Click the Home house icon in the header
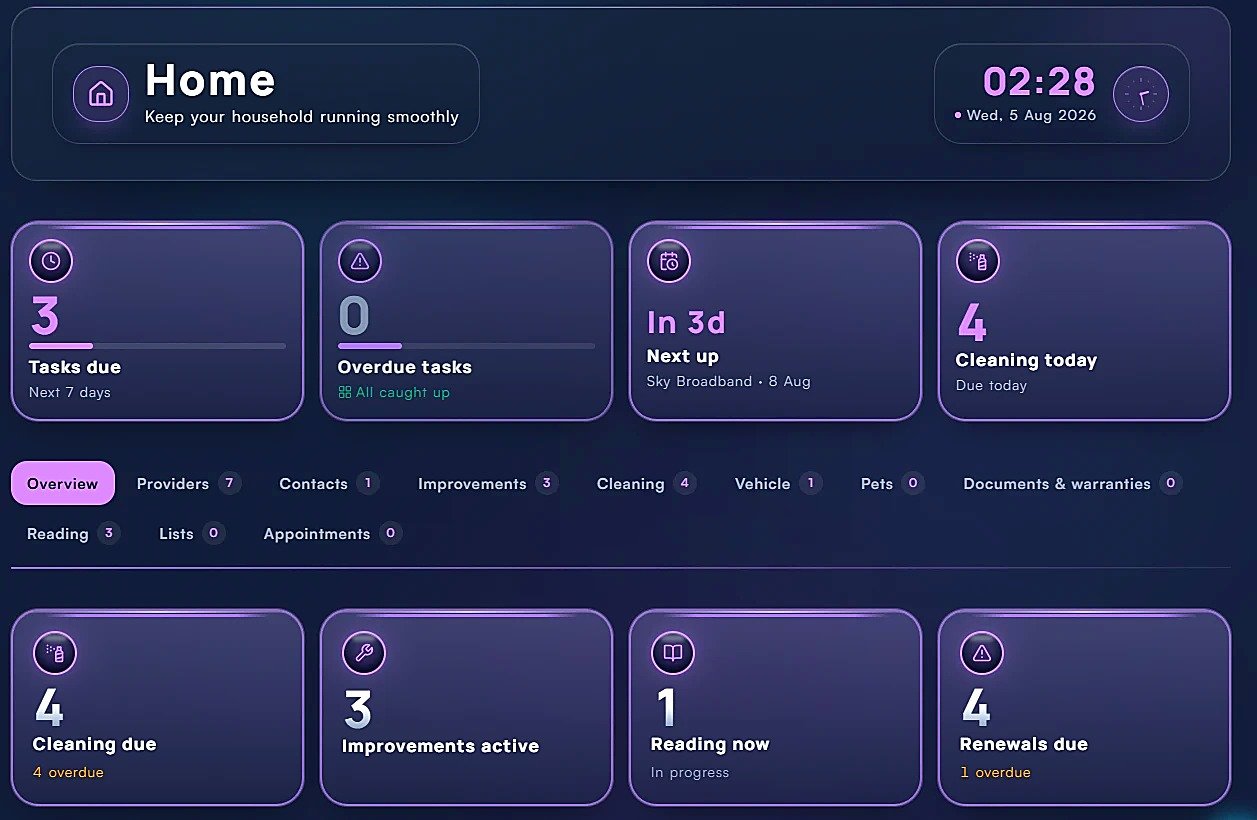Screen dimensions: 1257x820 [101, 94]
